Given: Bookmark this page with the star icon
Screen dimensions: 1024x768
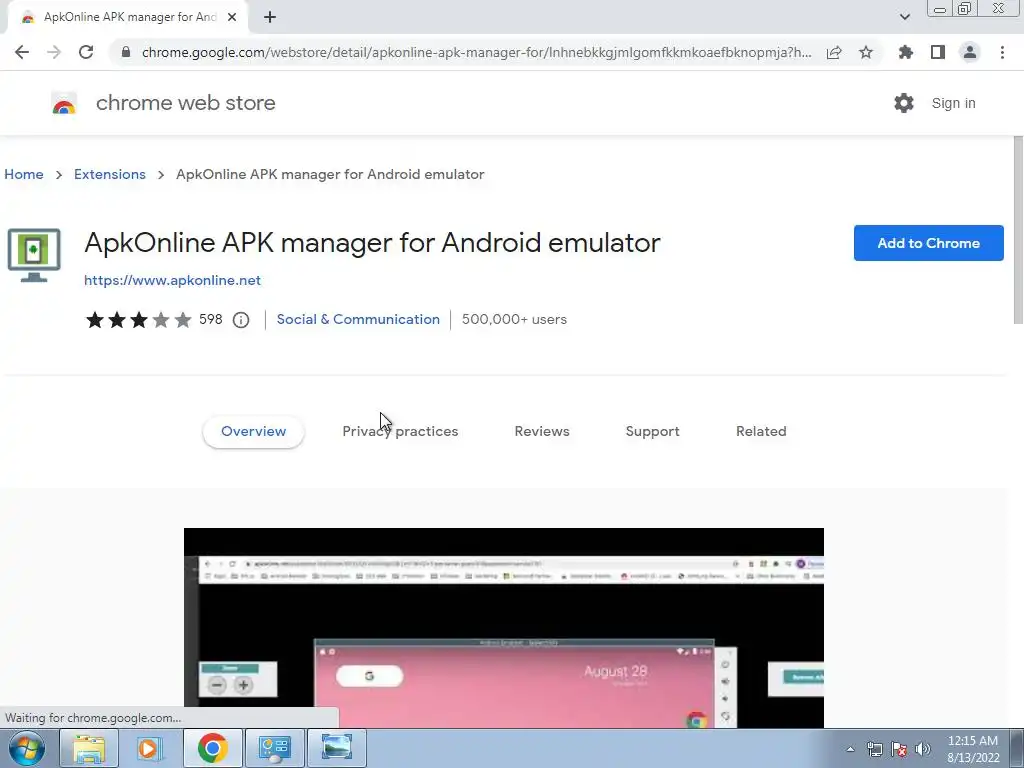Looking at the screenshot, I should point(866,52).
